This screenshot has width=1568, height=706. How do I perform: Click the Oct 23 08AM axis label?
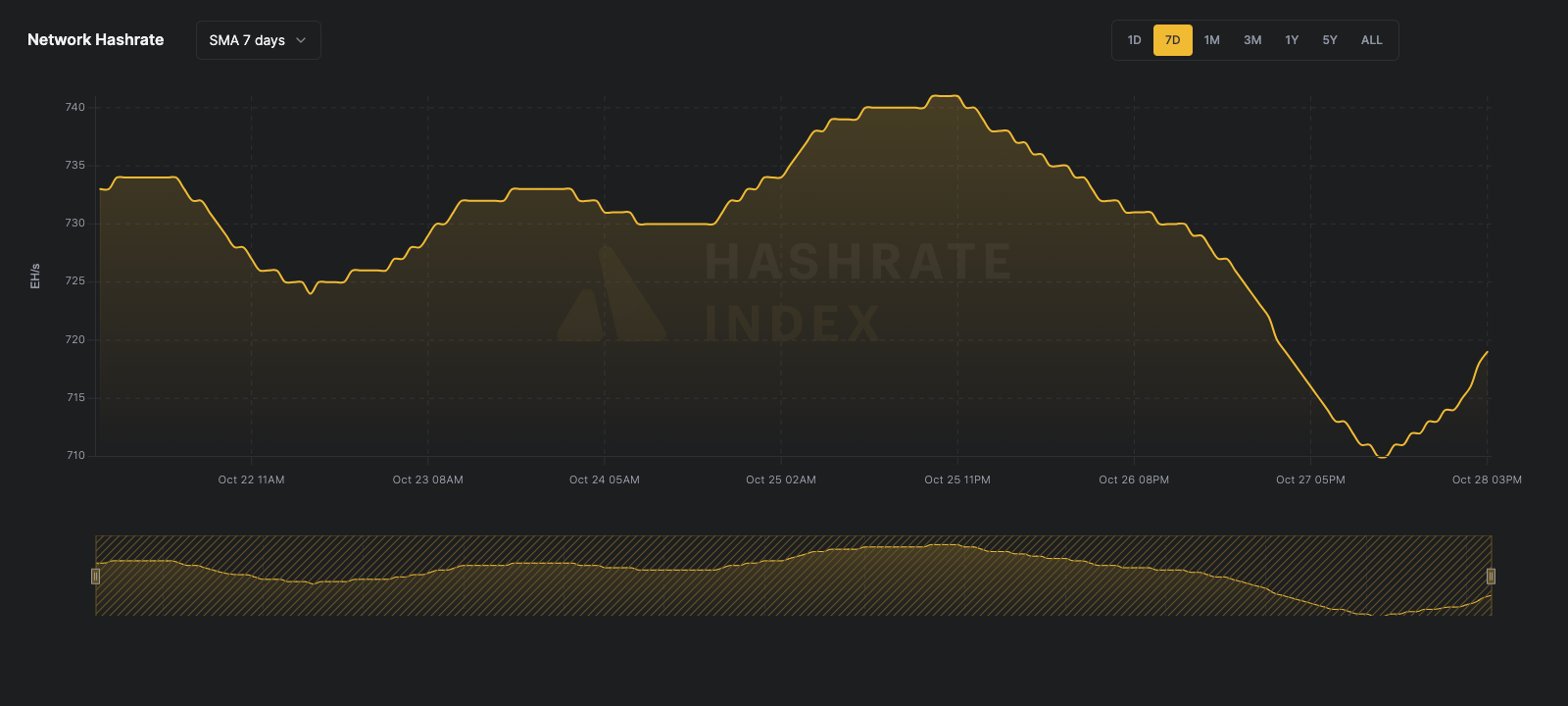[428, 479]
